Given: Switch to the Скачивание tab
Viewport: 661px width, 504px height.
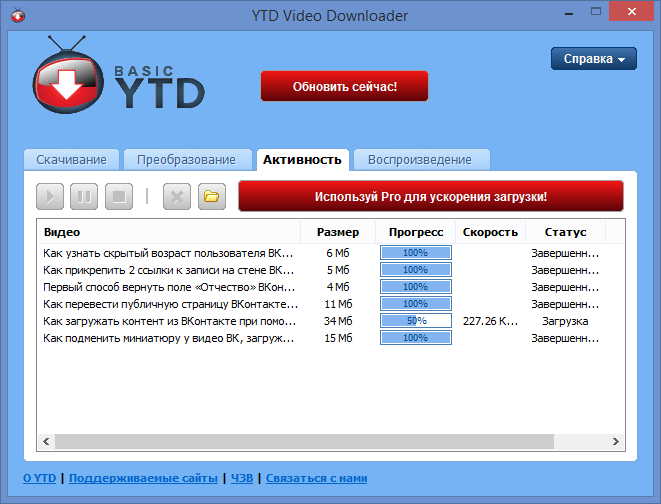Looking at the screenshot, I should [x=71, y=160].
